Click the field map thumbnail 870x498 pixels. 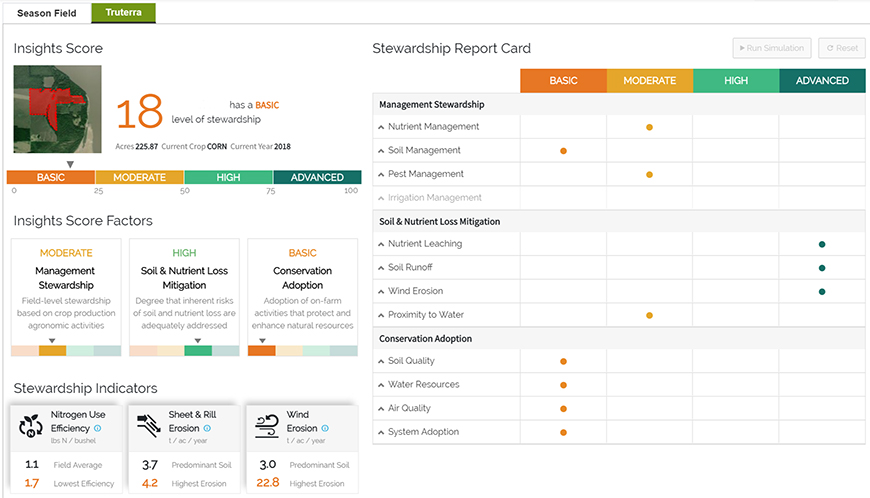57,110
